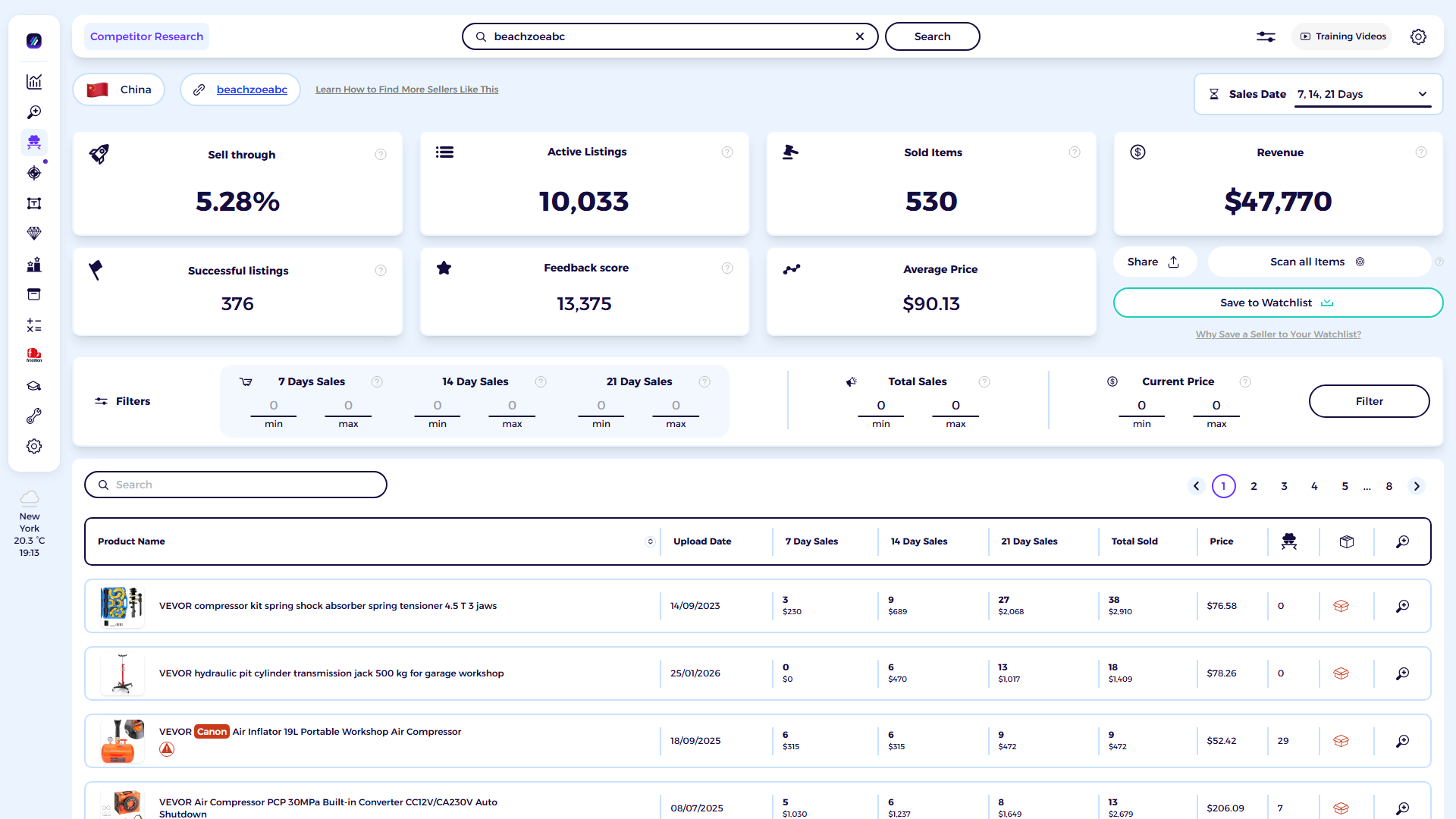Go to next results page arrow
Screen dimensions: 1456x819
1417,486
